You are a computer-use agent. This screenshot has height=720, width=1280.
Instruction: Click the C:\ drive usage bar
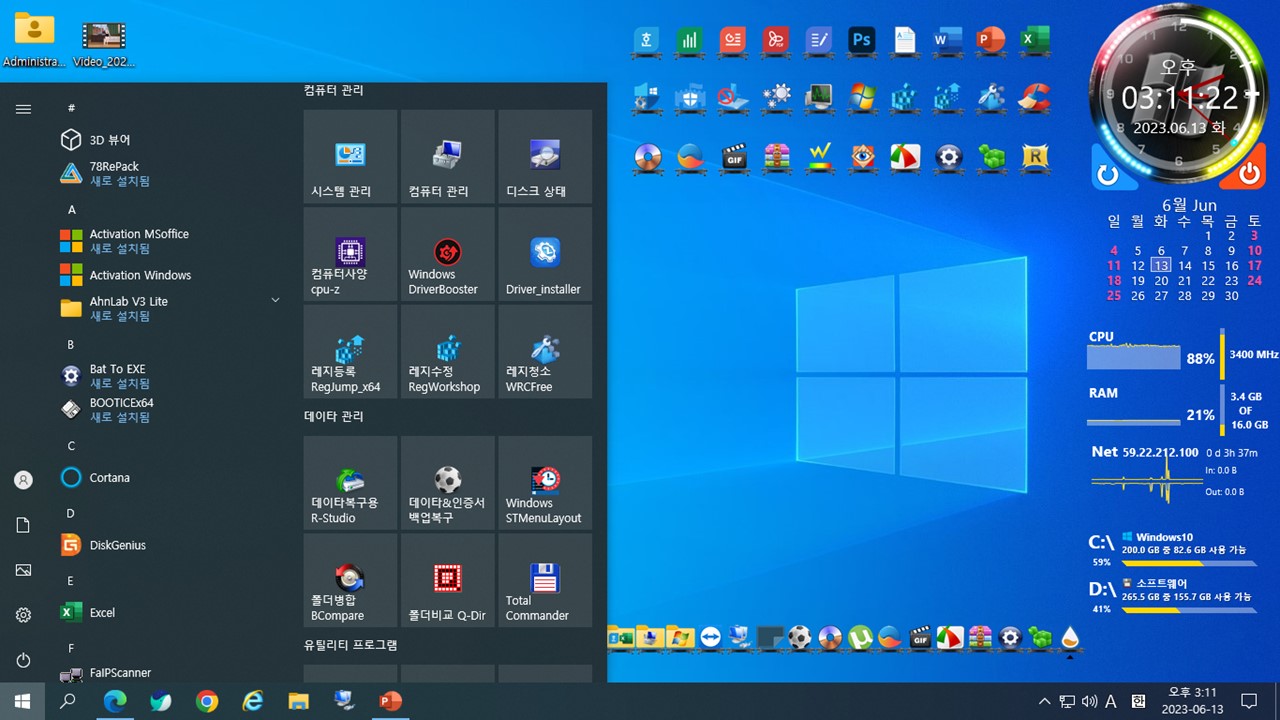click(x=1189, y=563)
